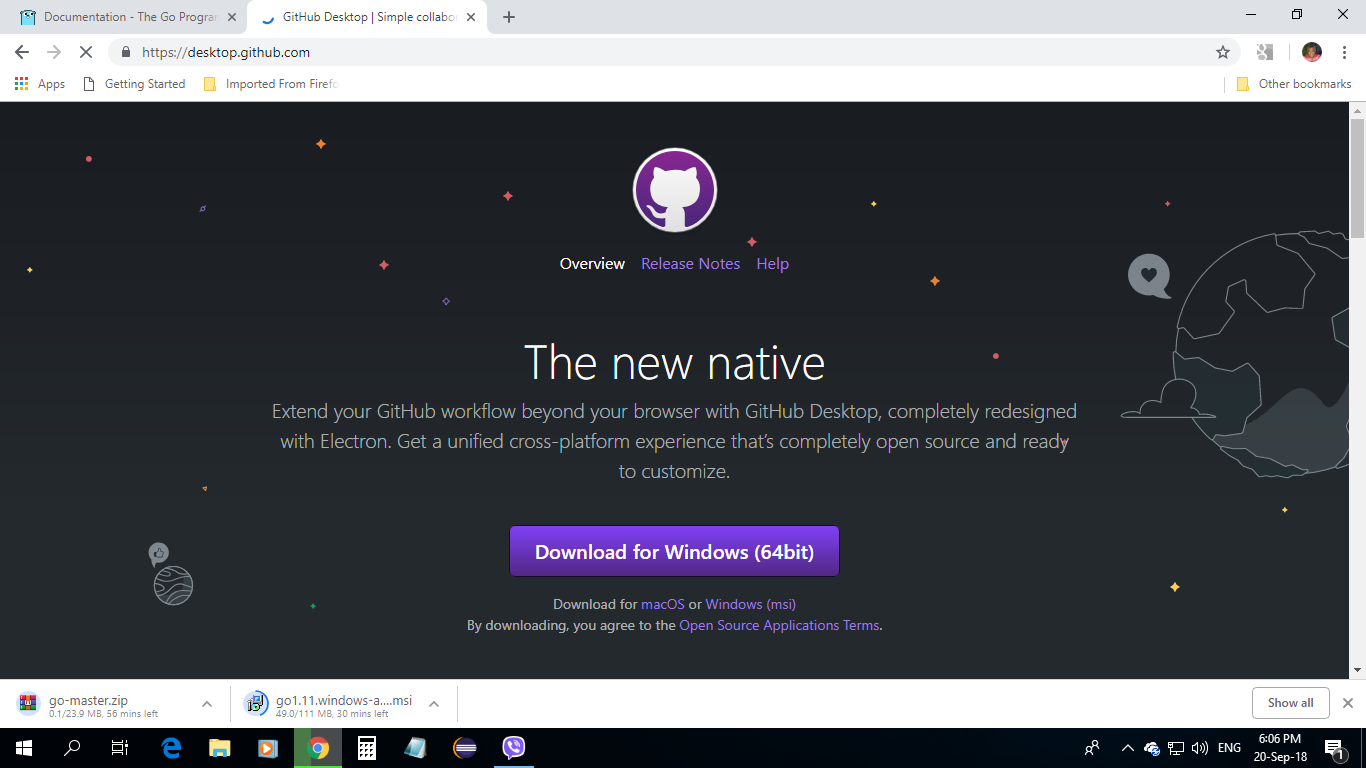Follow the macOS download link
Image resolution: width=1366 pixels, height=768 pixels.
(x=662, y=604)
